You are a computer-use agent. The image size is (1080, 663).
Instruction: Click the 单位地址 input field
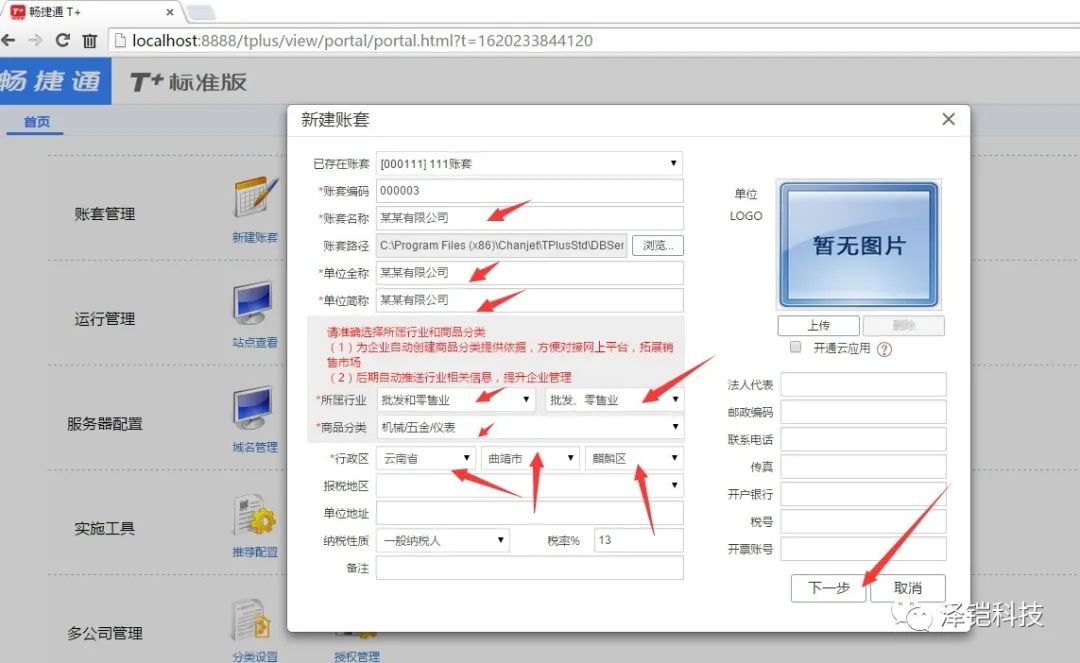pos(529,513)
